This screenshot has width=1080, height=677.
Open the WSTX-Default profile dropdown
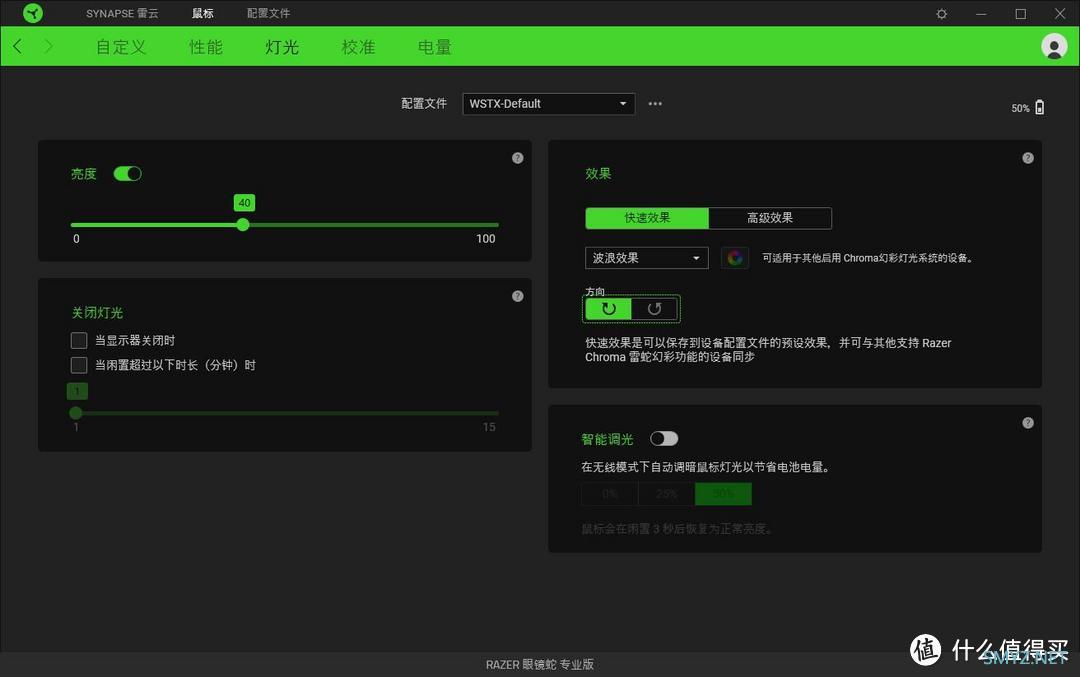(x=548, y=104)
